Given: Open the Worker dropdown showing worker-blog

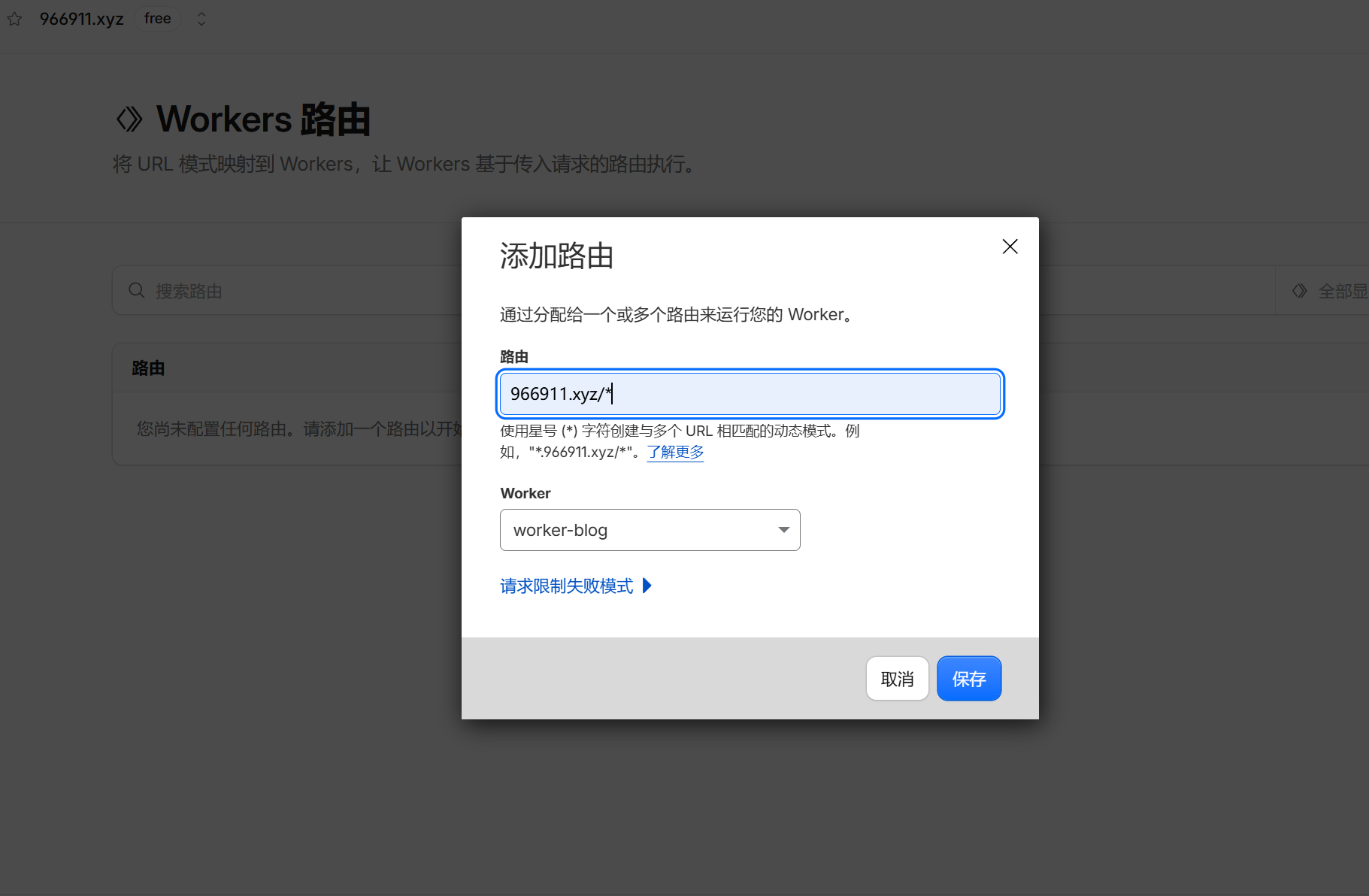Looking at the screenshot, I should [x=650, y=530].
